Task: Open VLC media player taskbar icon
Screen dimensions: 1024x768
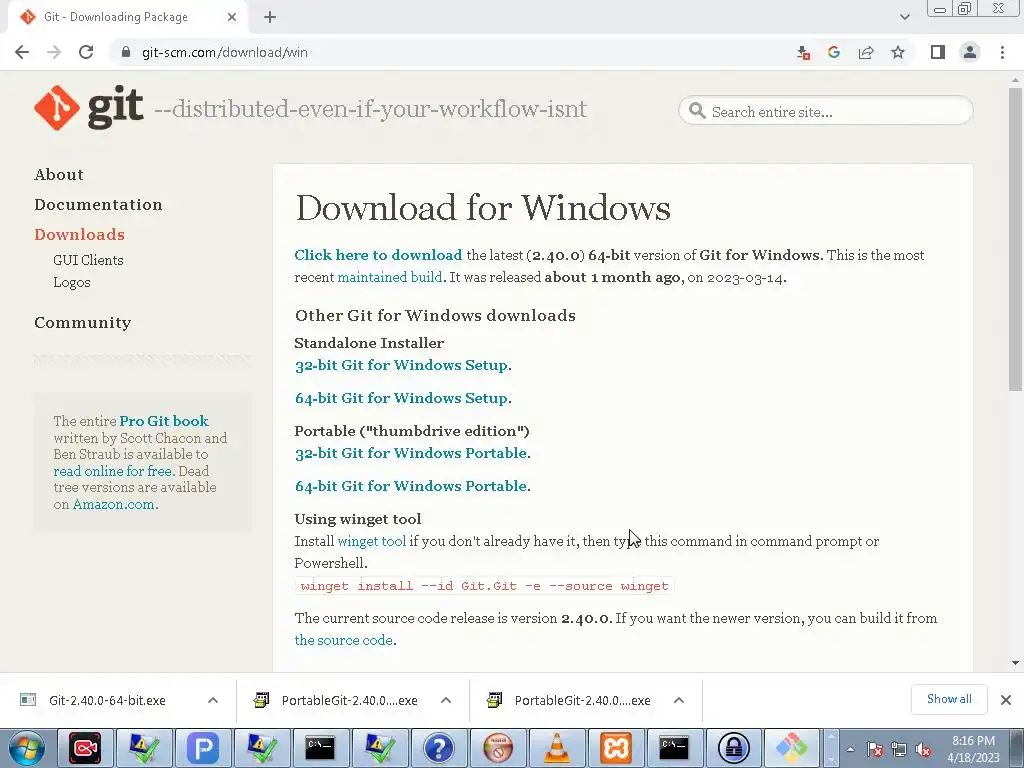Action: coord(556,748)
